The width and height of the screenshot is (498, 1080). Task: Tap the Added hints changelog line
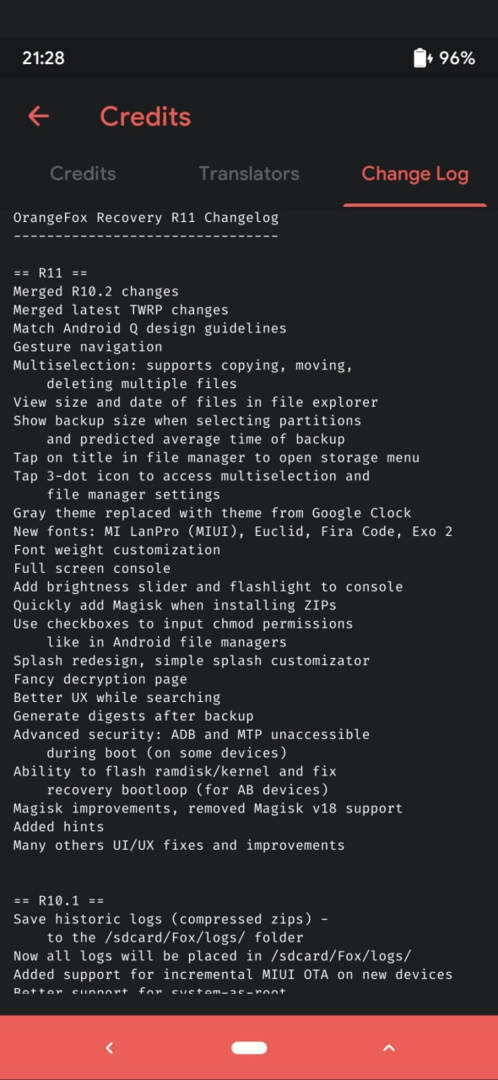pos(59,827)
